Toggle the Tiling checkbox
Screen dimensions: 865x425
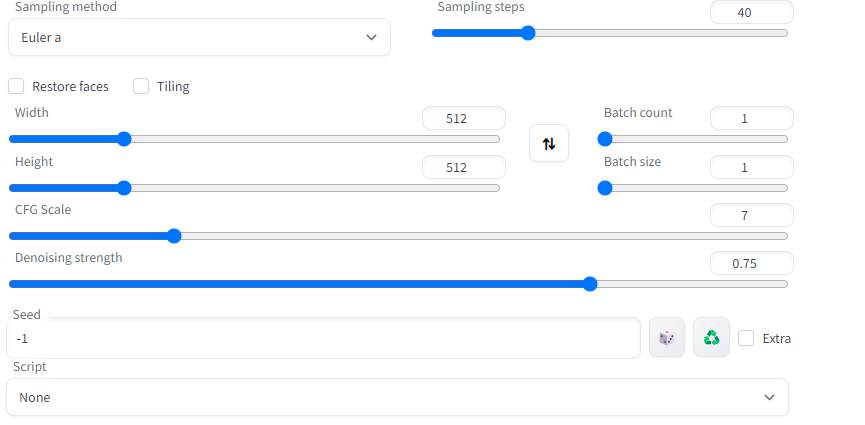(141, 87)
